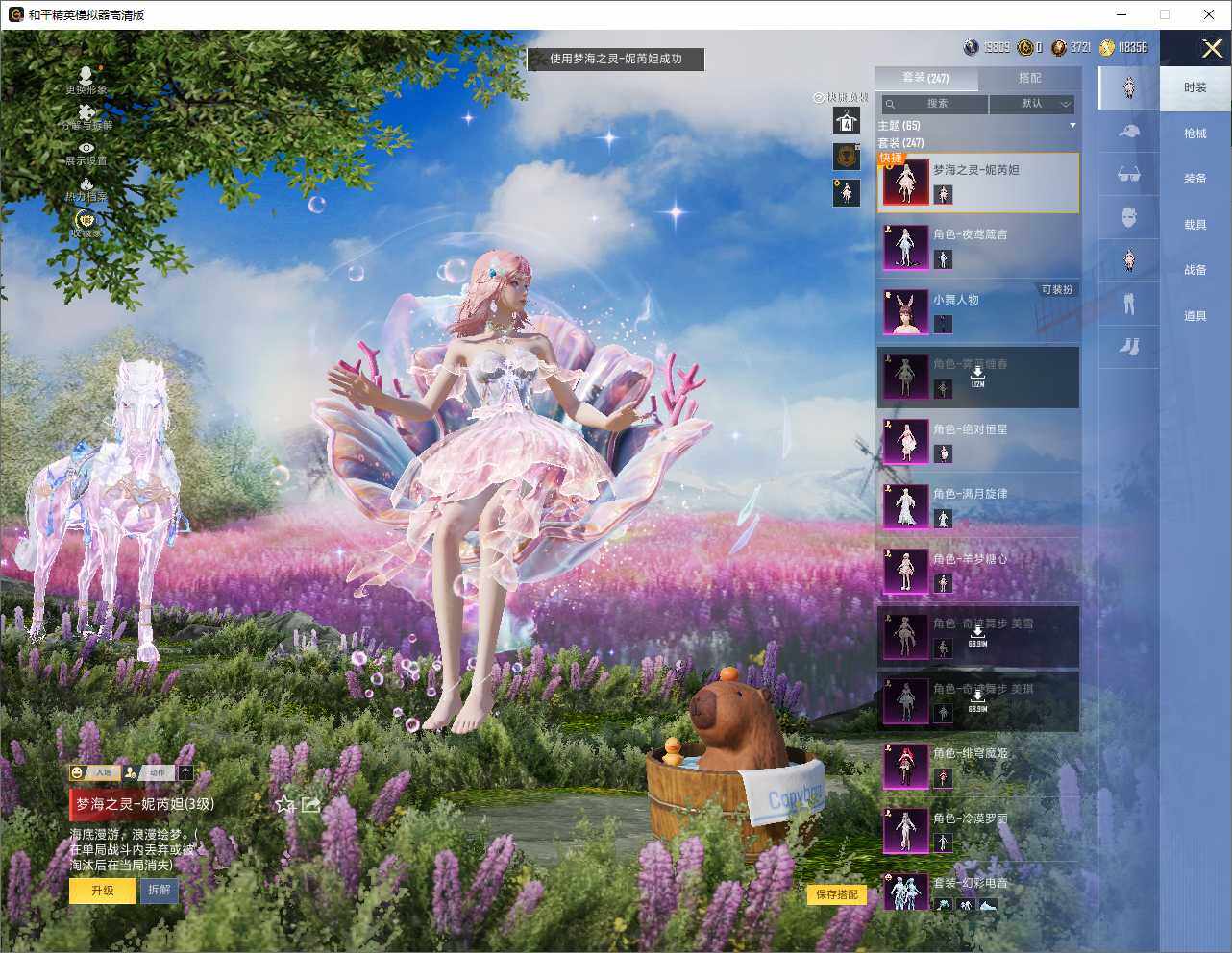Viewport: 1232px width, 953px height.
Task: Switch to the 装备 equipment tab
Action: coord(1195,179)
